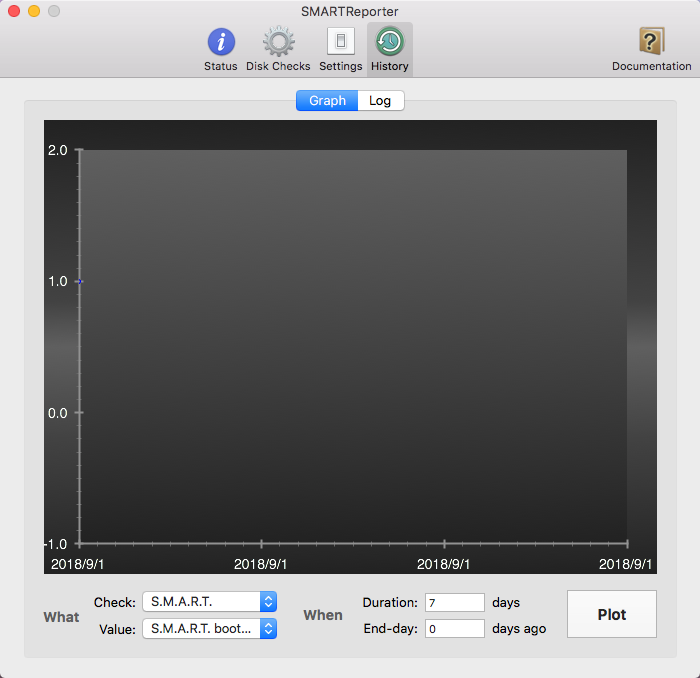Close the SMARTReporter window
700x678 pixels.
pos(14,11)
